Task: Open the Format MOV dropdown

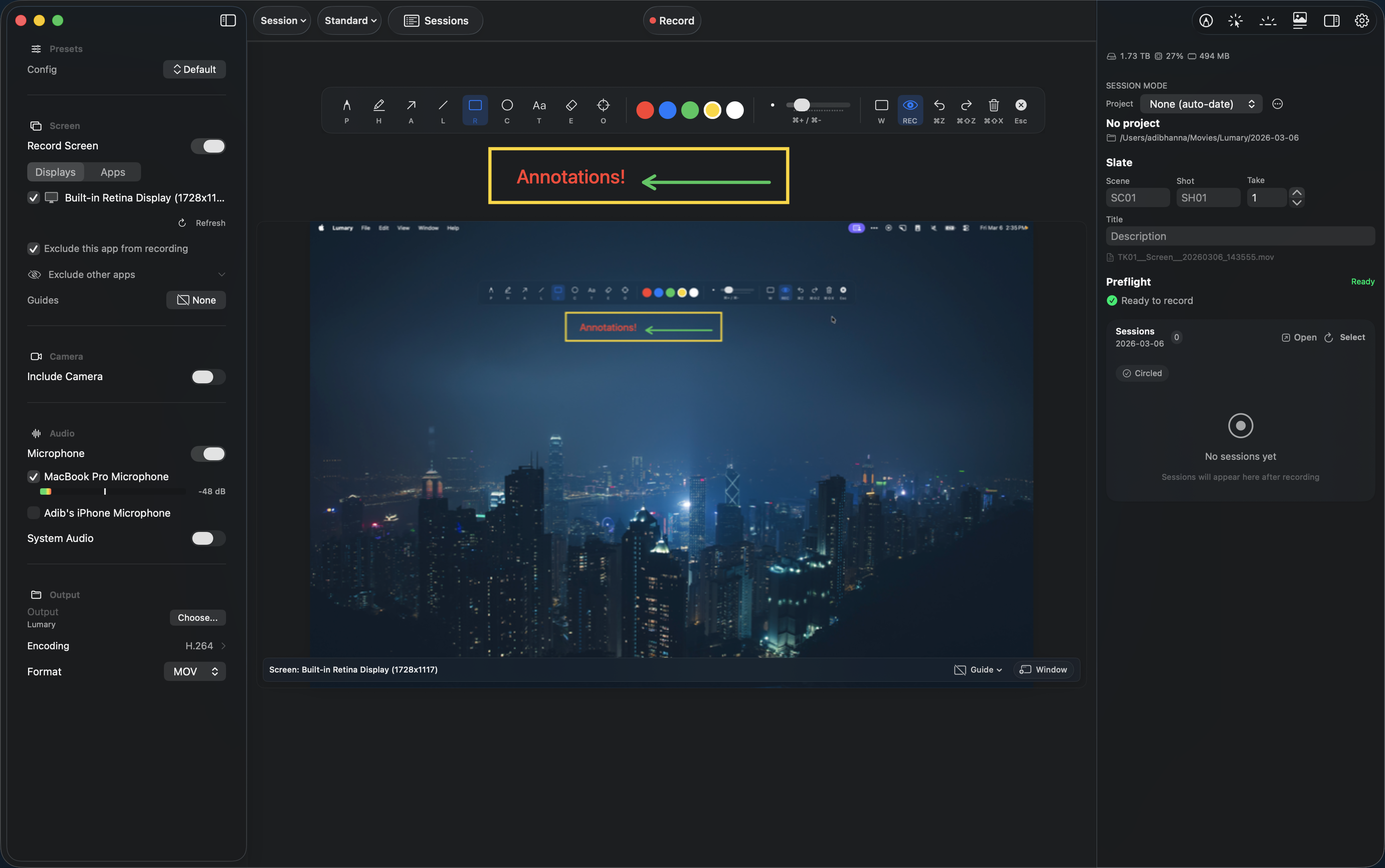Action: (x=194, y=671)
